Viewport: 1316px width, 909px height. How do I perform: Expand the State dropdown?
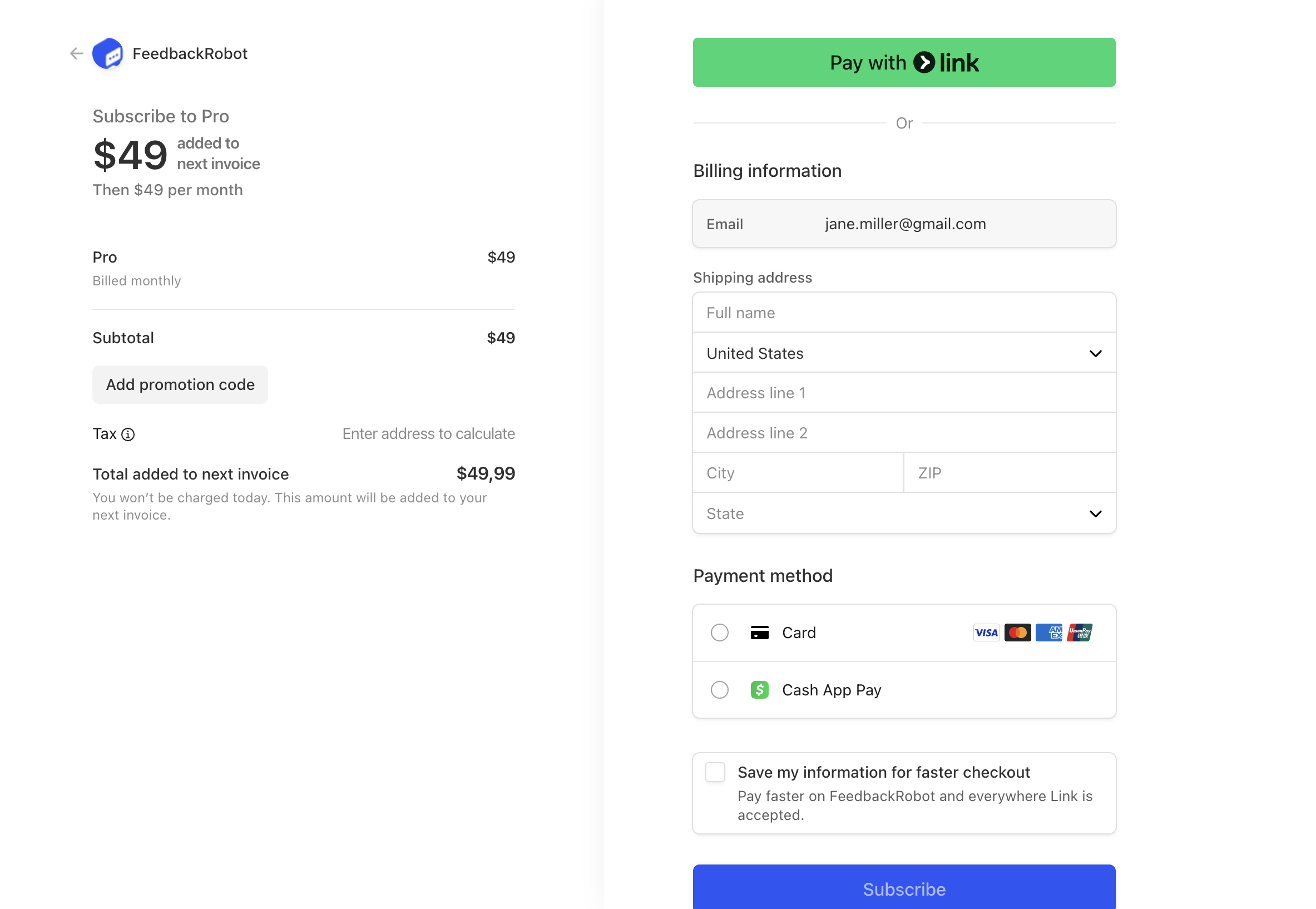pyautogui.click(x=904, y=513)
